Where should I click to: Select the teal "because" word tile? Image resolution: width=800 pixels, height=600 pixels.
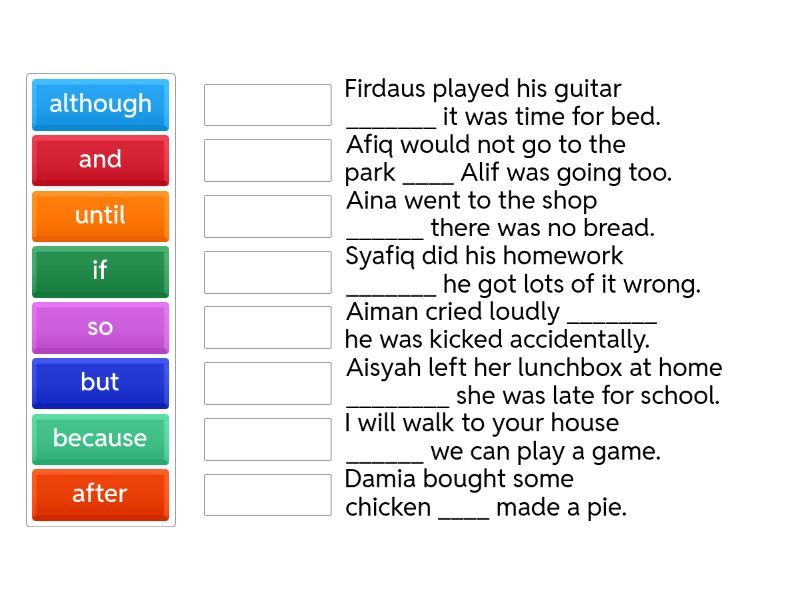(100, 438)
